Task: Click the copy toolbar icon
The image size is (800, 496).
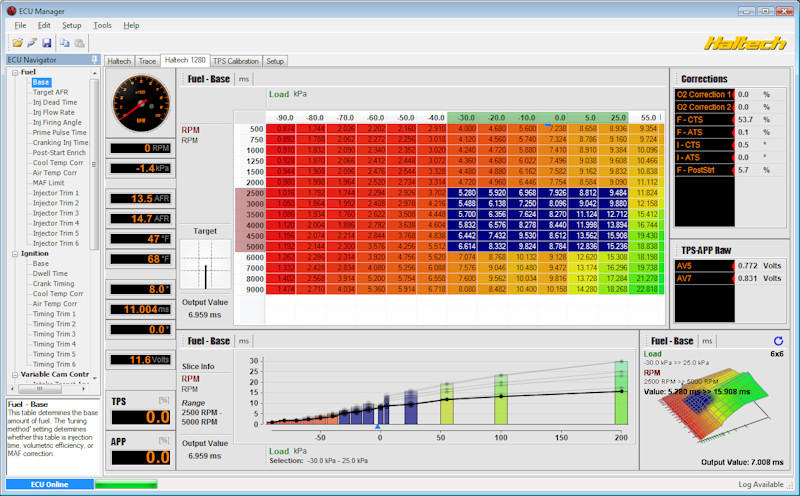Action: (x=65, y=43)
